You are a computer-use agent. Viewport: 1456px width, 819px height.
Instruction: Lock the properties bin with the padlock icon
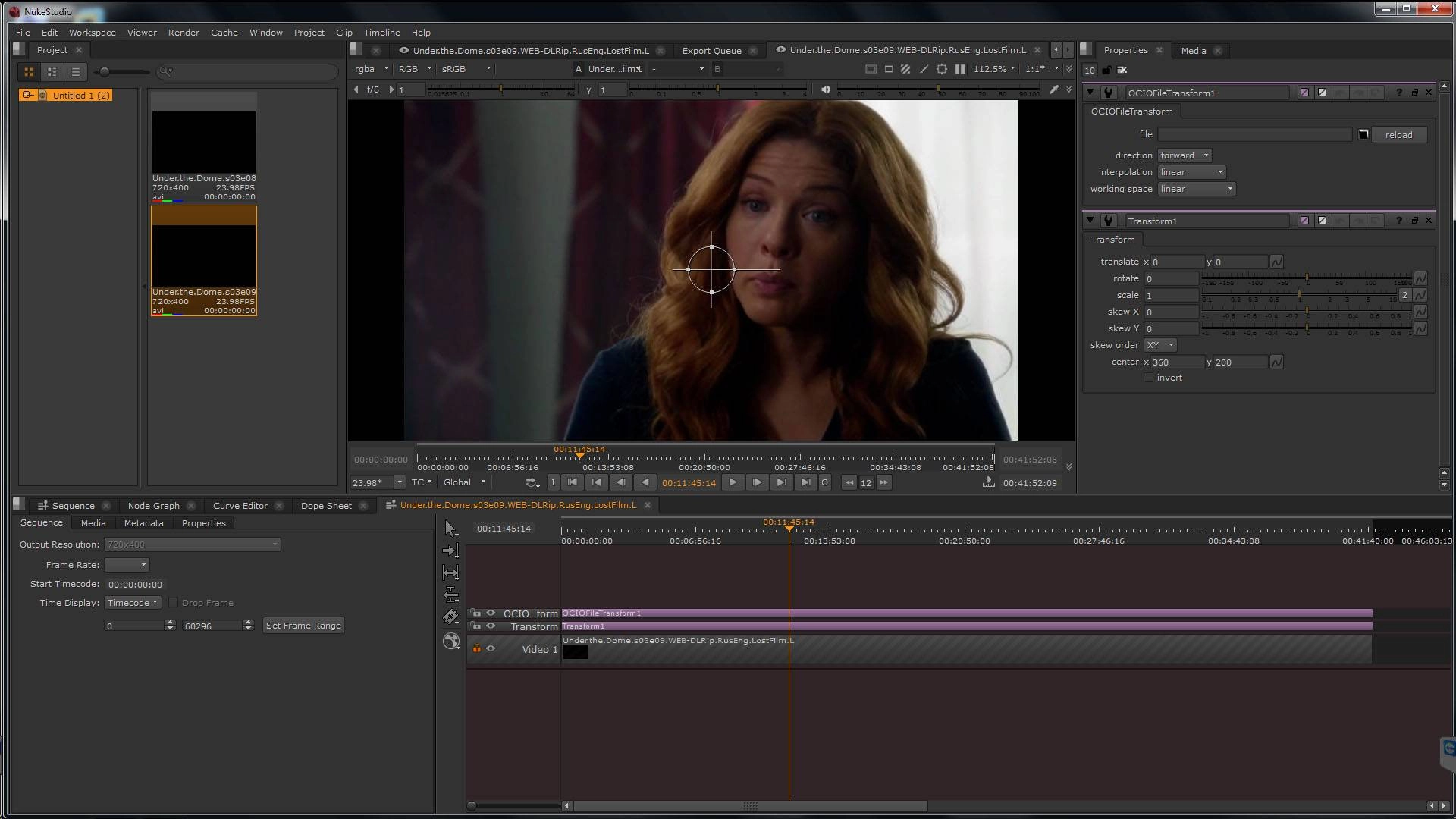[1106, 70]
